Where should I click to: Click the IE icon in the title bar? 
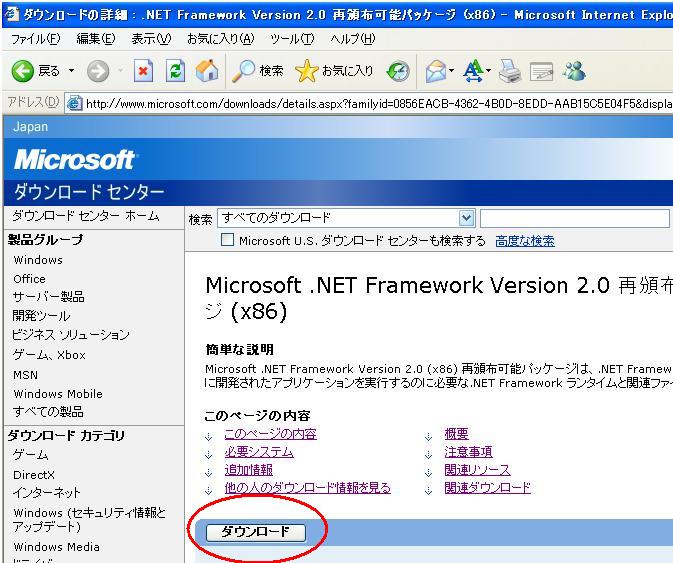[11, 14]
